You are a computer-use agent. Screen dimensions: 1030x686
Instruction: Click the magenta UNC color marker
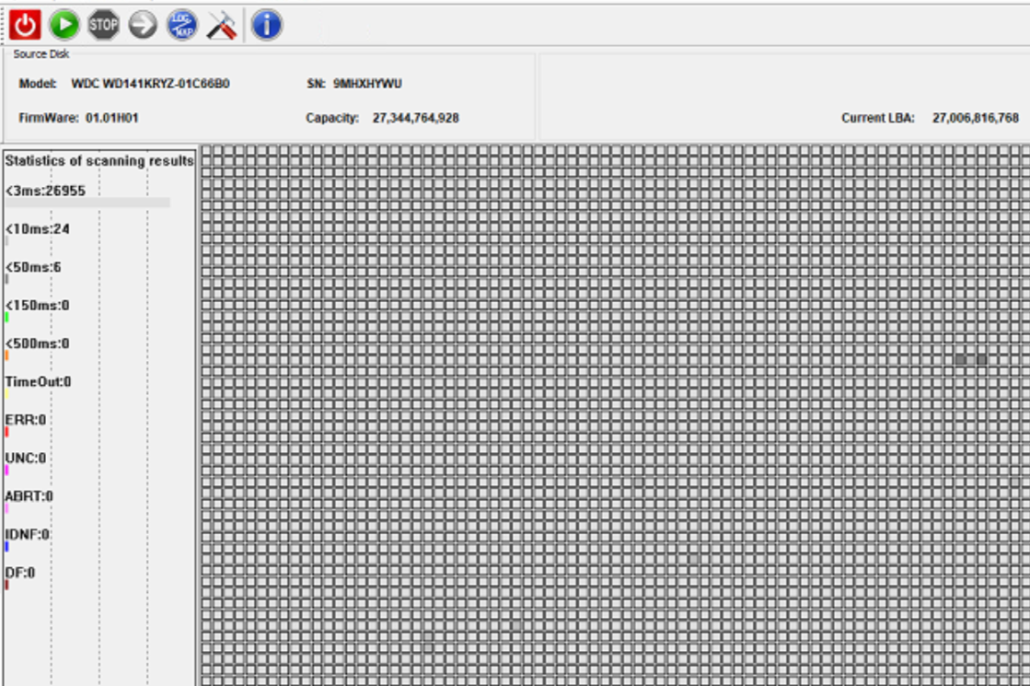point(7,470)
